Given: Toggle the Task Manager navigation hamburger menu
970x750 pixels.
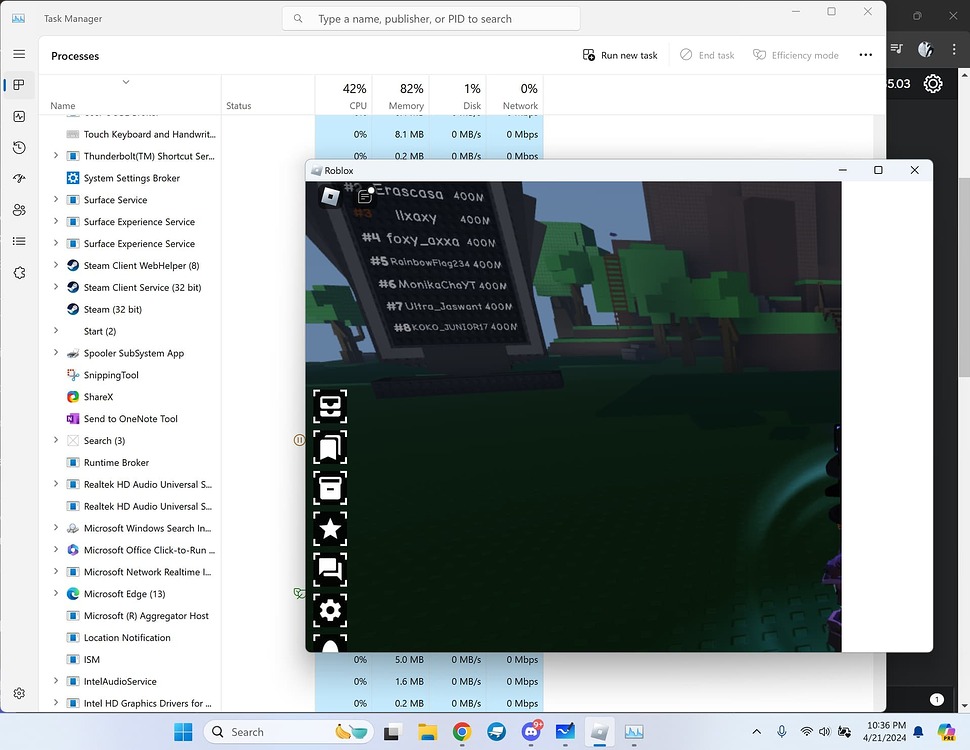Looking at the screenshot, I should pyautogui.click(x=18, y=54).
